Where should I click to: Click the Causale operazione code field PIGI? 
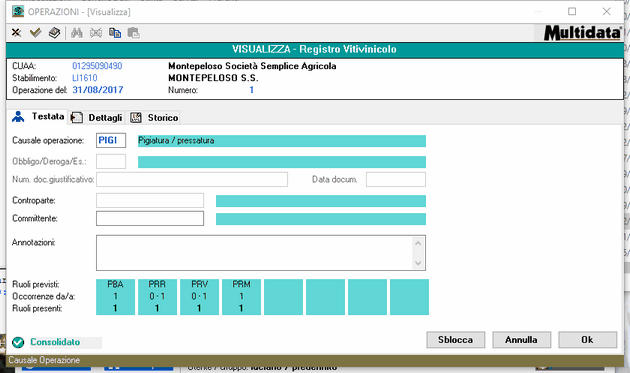pyautogui.click(x=111, y=140)
